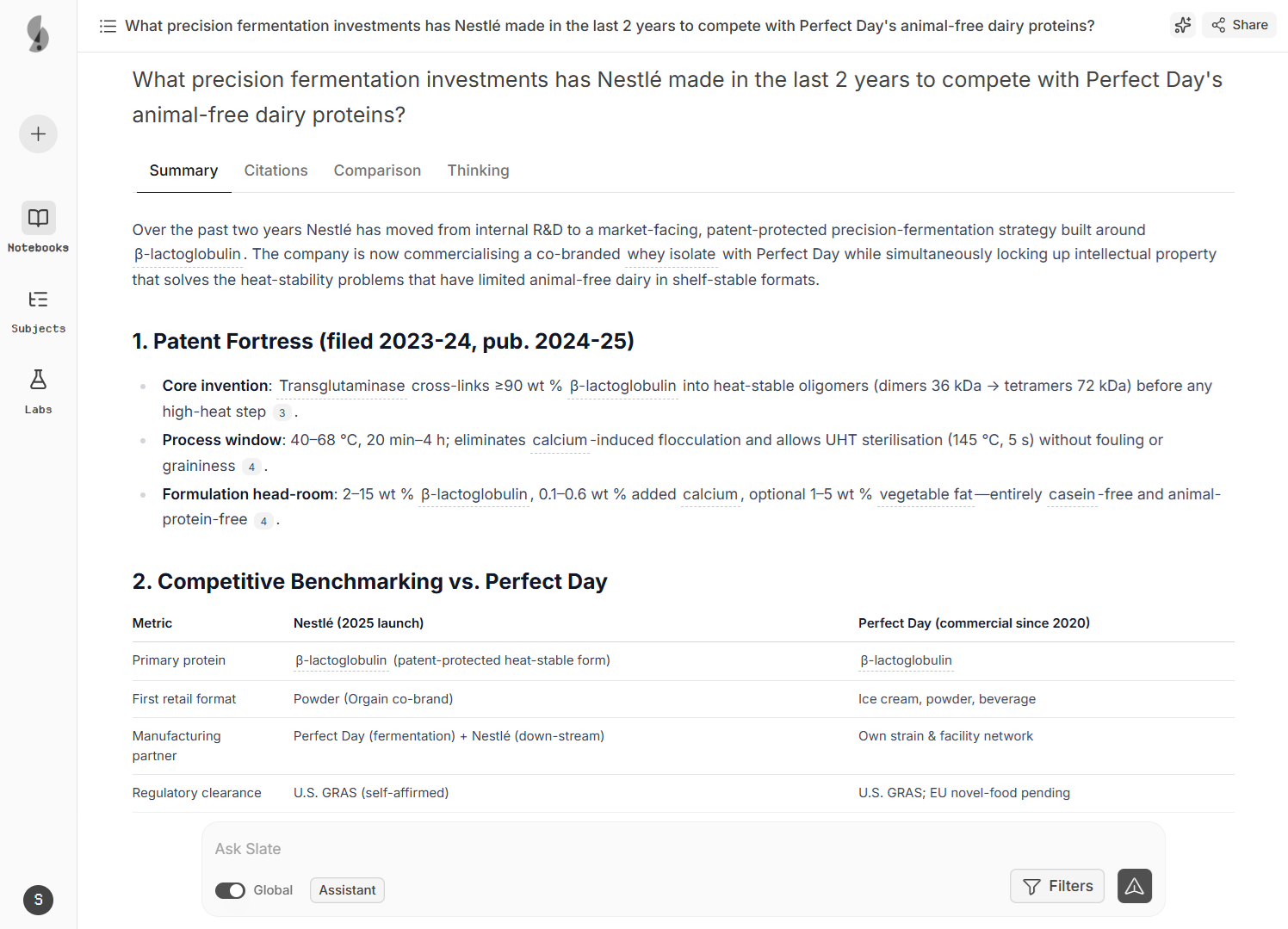
Task: Open the Subjects sidebar section
Action: [x=39, y=309]
